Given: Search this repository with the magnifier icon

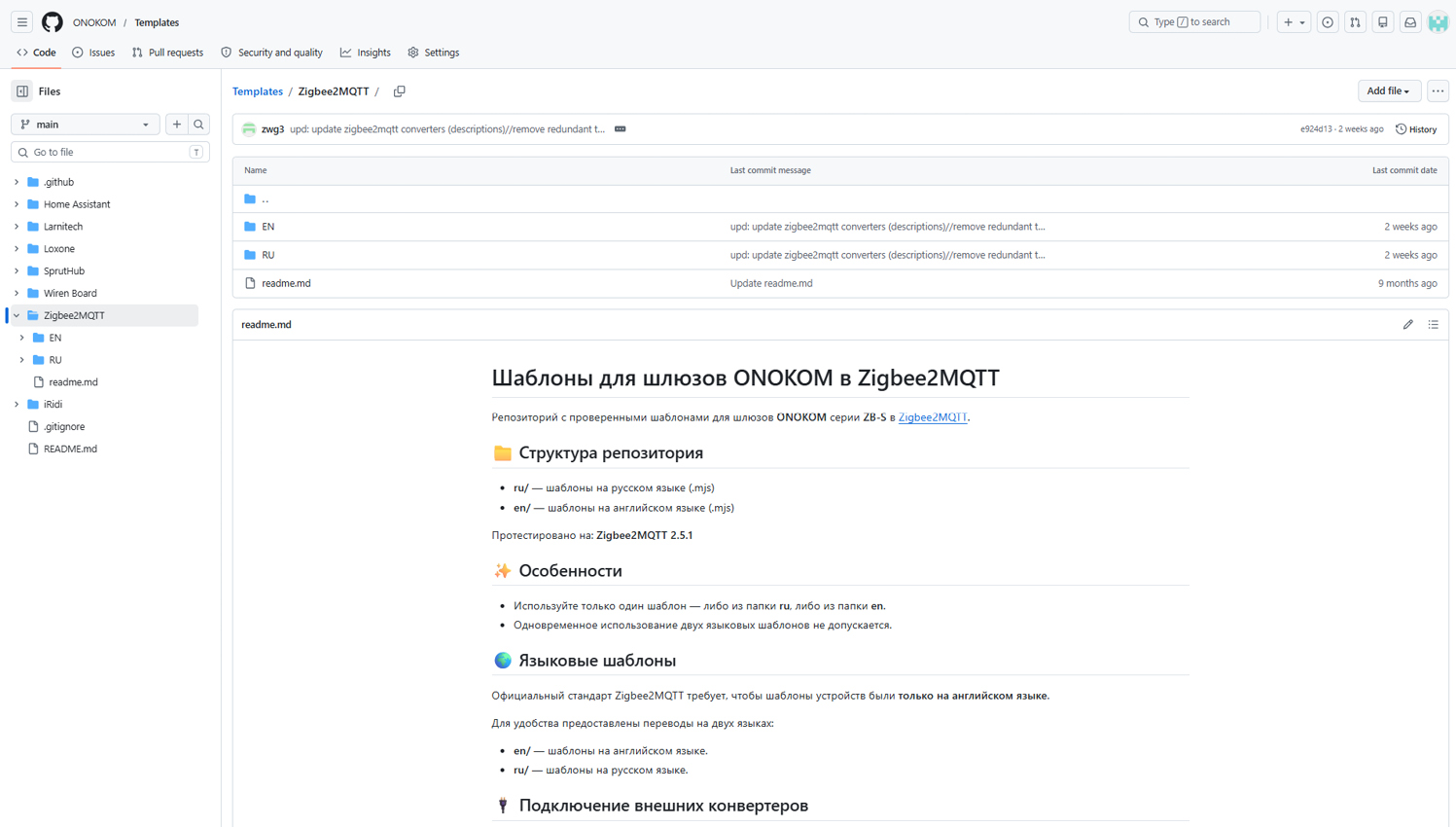Looking at the screenshot, I should [198, 125].
